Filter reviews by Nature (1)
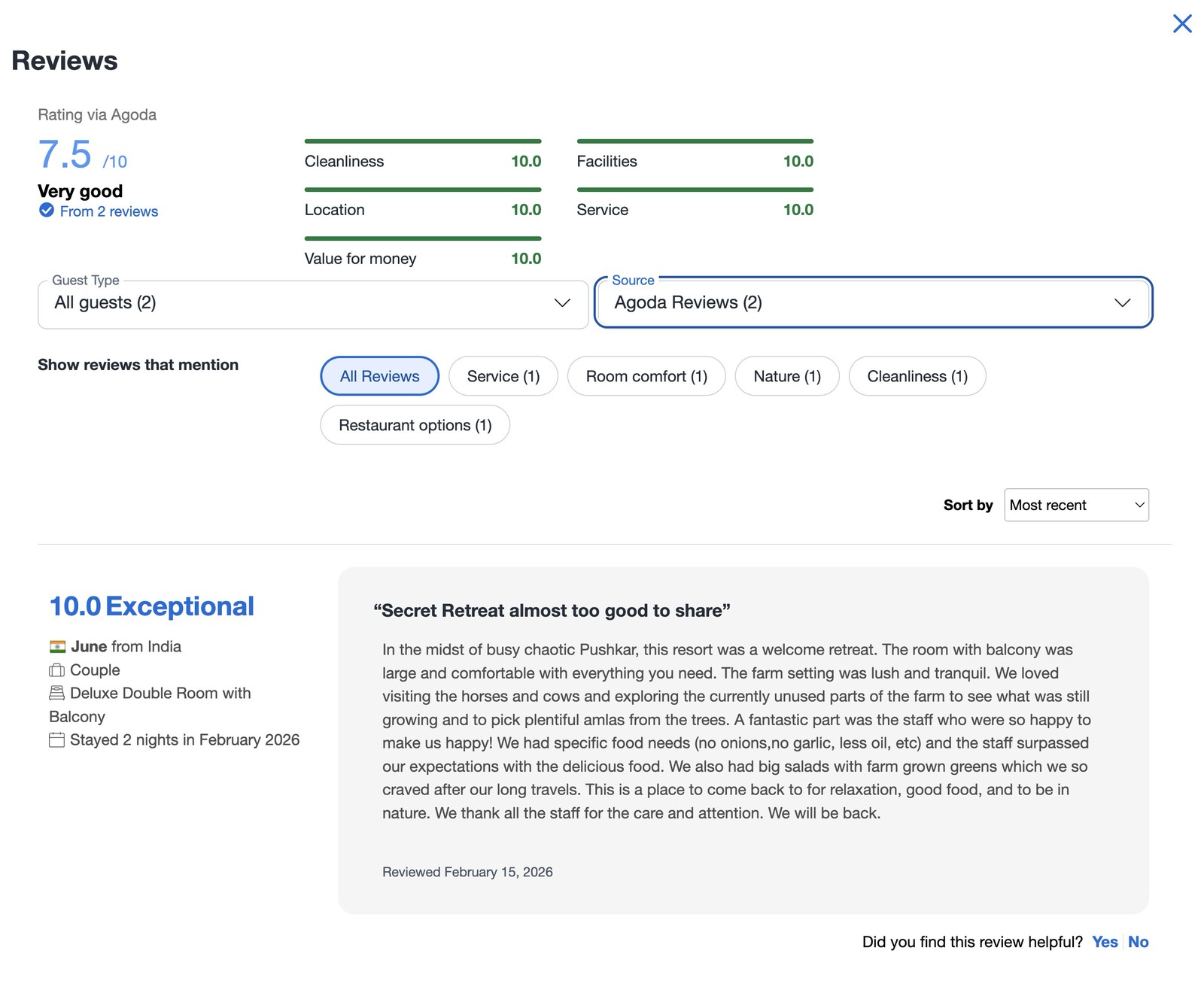This screenshot has height=1005, width=1204. coord(787,376)
